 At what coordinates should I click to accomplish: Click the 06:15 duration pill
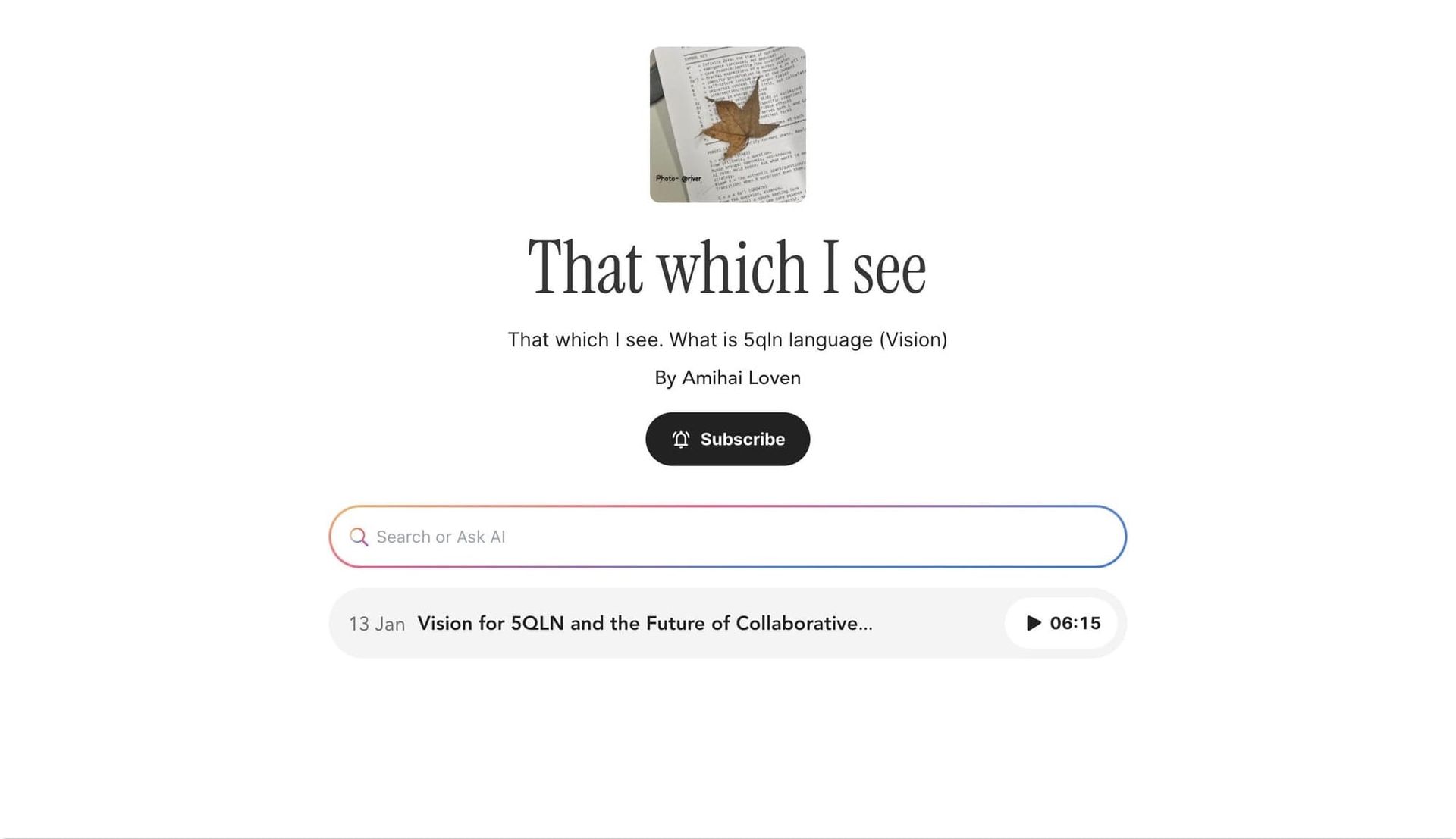tap(1062, 623)
